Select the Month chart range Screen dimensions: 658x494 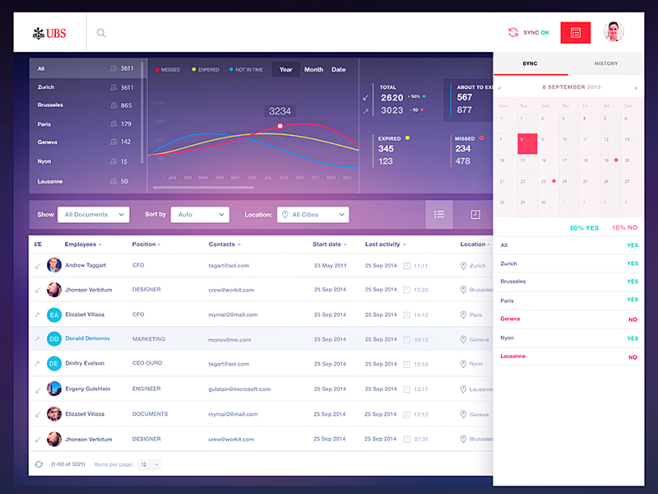coord(313,70)
